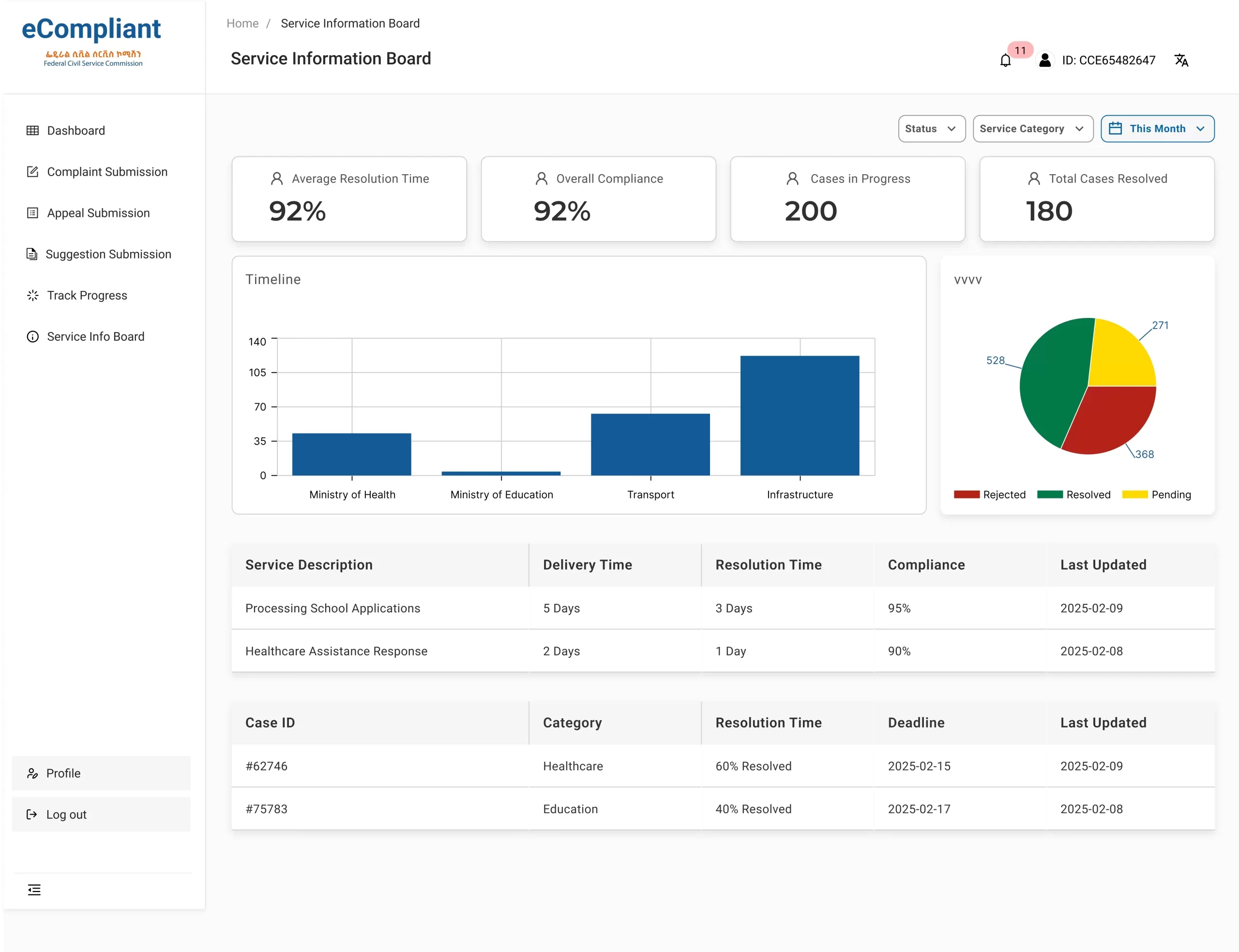
Task: Click the notification bell icon
Action: pyautogui.click(x=1005, y=60)
